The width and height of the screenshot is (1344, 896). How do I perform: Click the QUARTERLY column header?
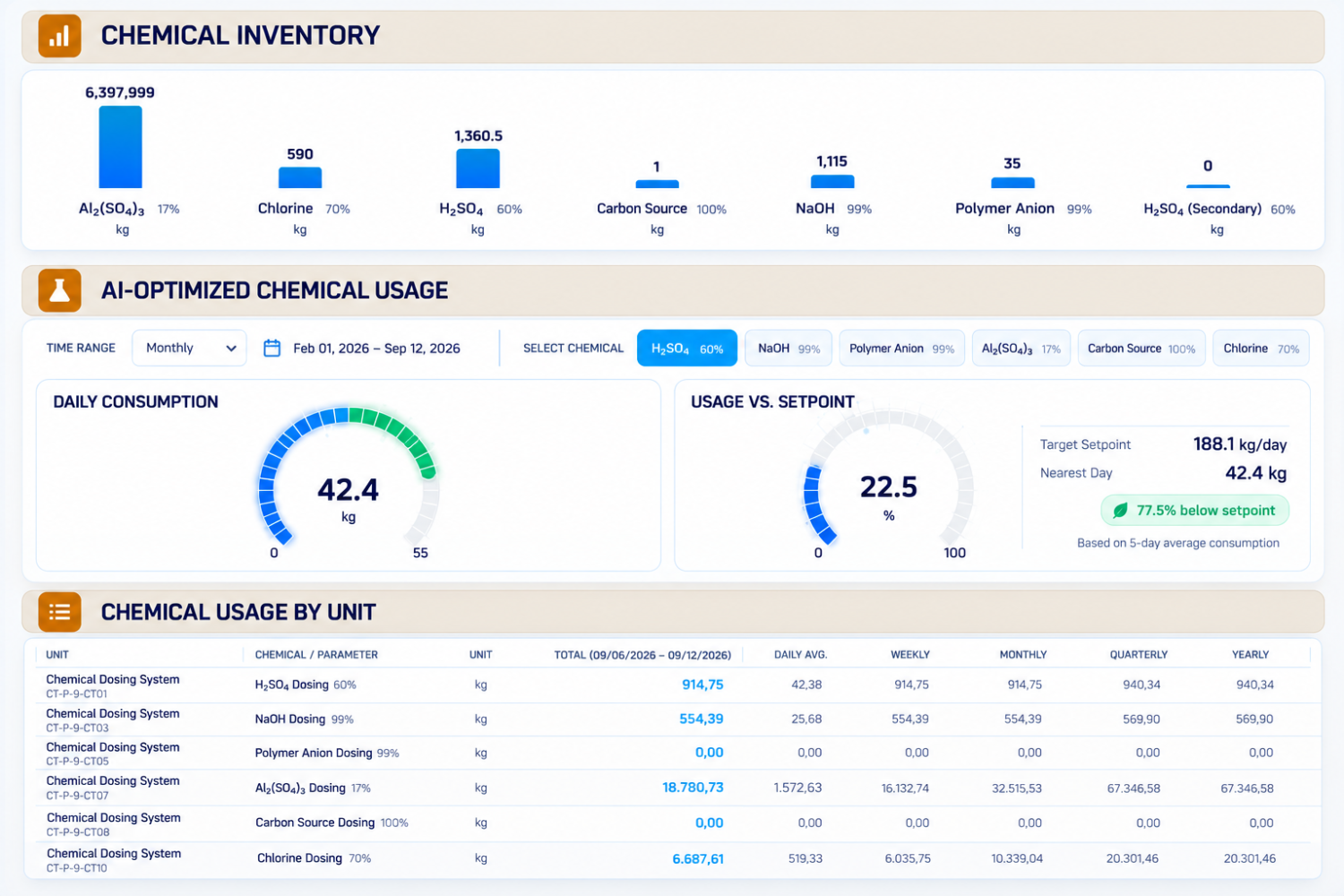[1139, 655]
